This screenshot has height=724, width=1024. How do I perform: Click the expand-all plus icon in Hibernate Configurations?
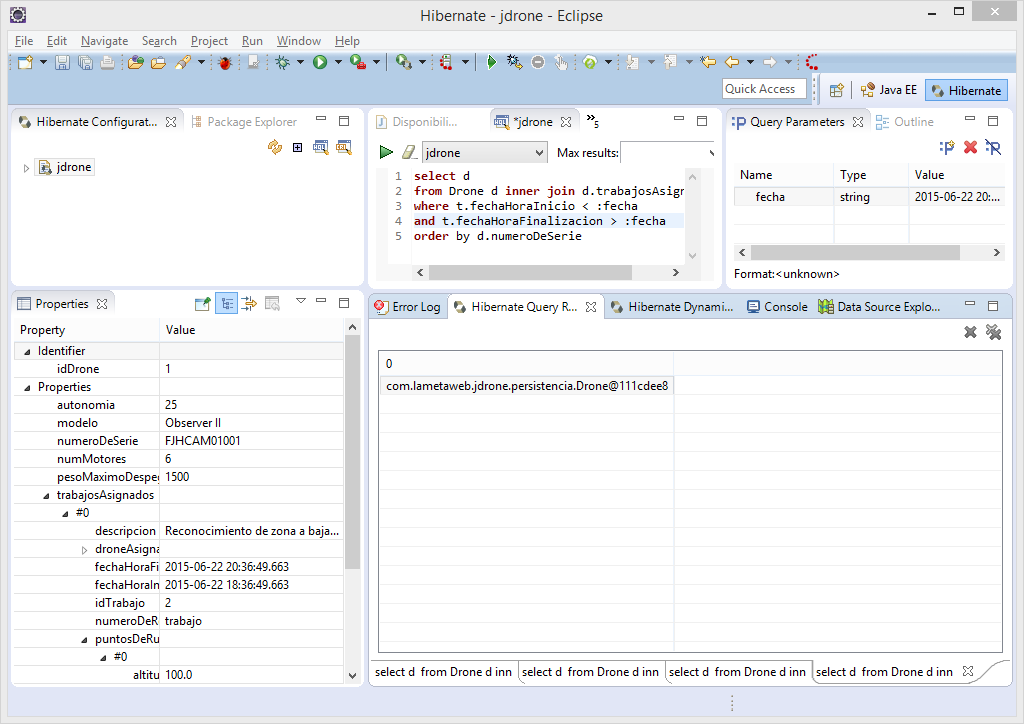click(298, 148)
